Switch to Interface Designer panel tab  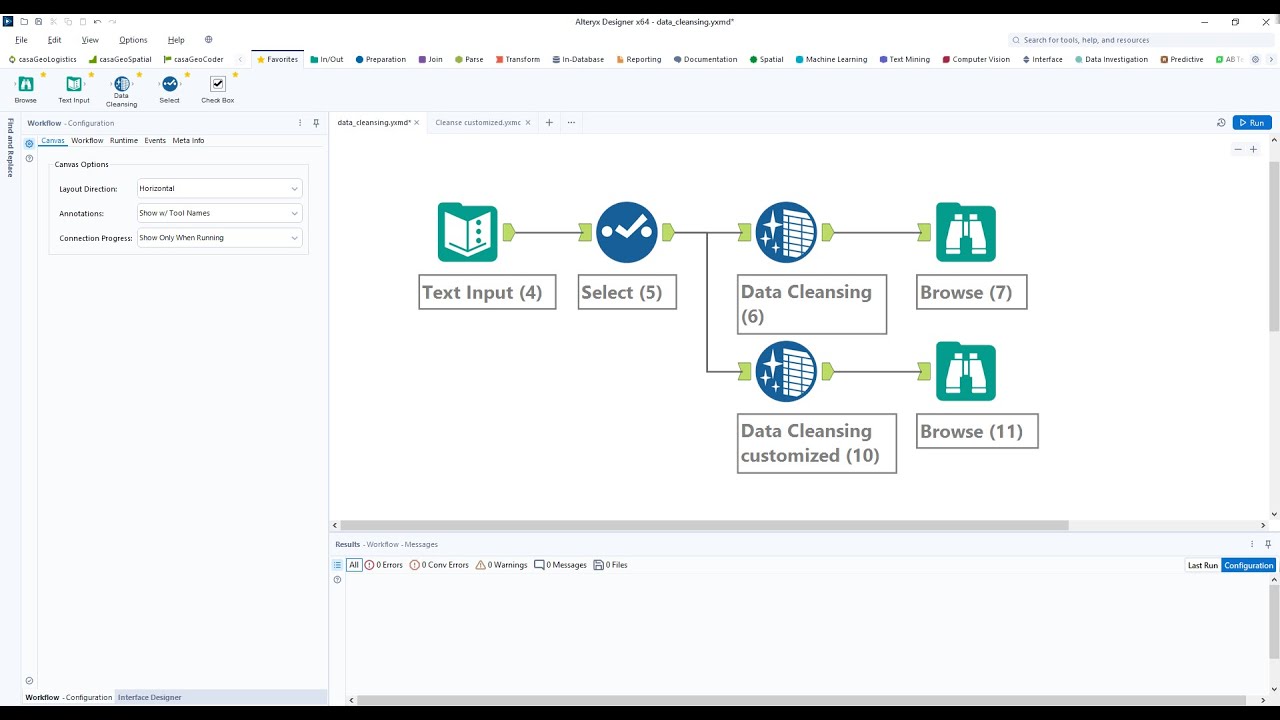(150, 697)
